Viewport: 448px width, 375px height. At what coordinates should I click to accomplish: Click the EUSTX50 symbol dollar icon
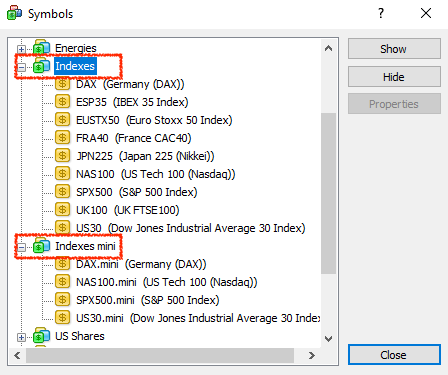[62, 120]
